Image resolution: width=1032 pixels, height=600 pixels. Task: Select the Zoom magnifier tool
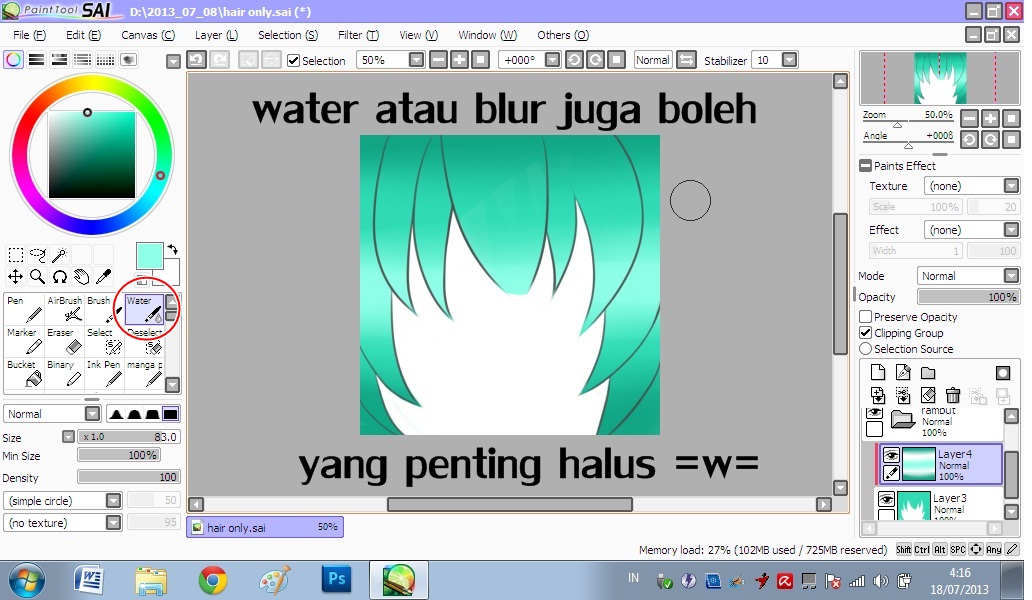tap(38, 277)
